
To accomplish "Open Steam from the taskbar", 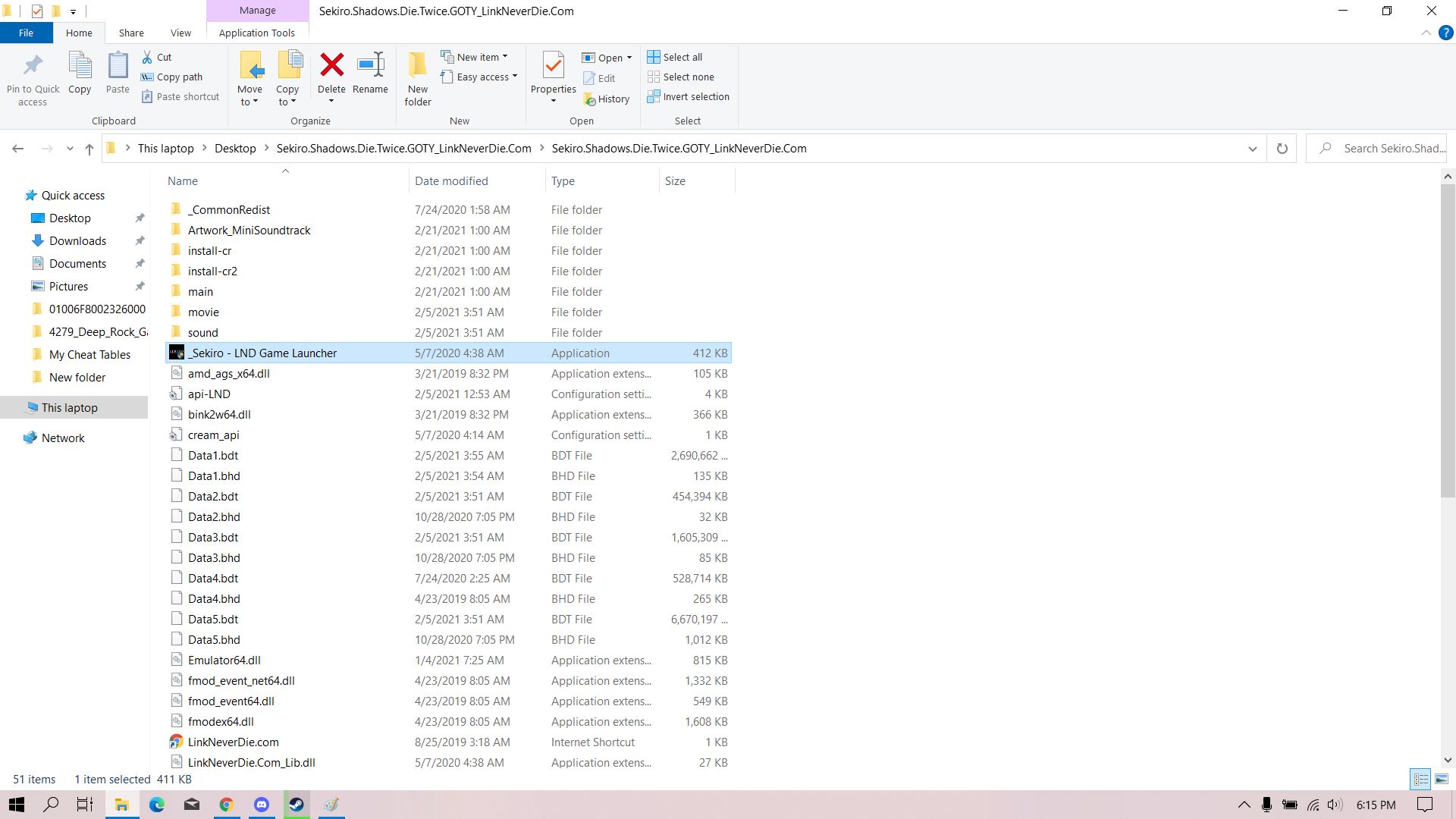I will [x=296, y=805].
